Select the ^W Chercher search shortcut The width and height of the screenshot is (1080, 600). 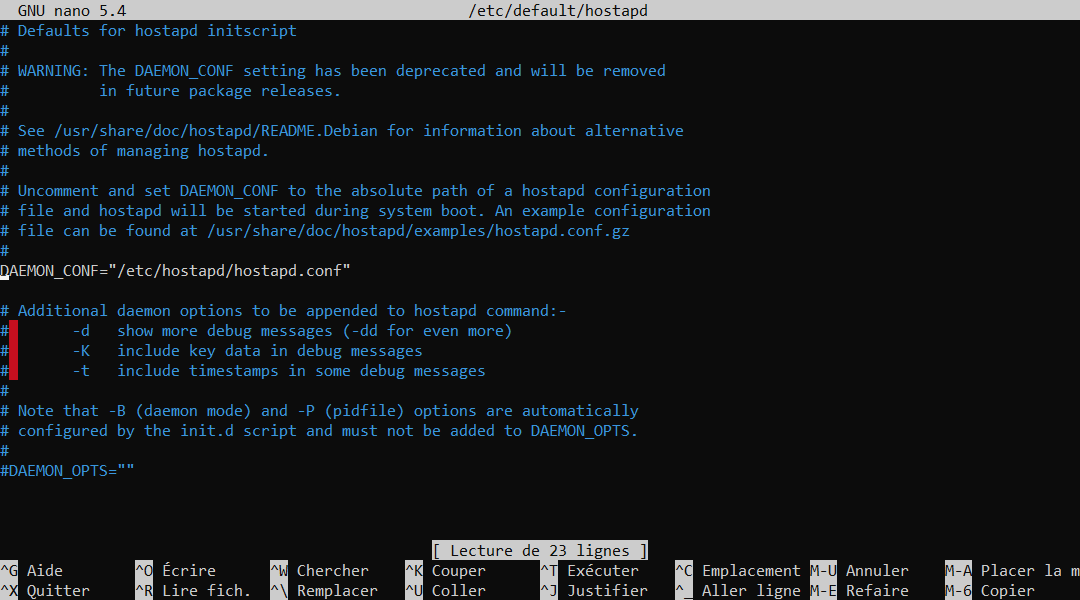point(319,571)
